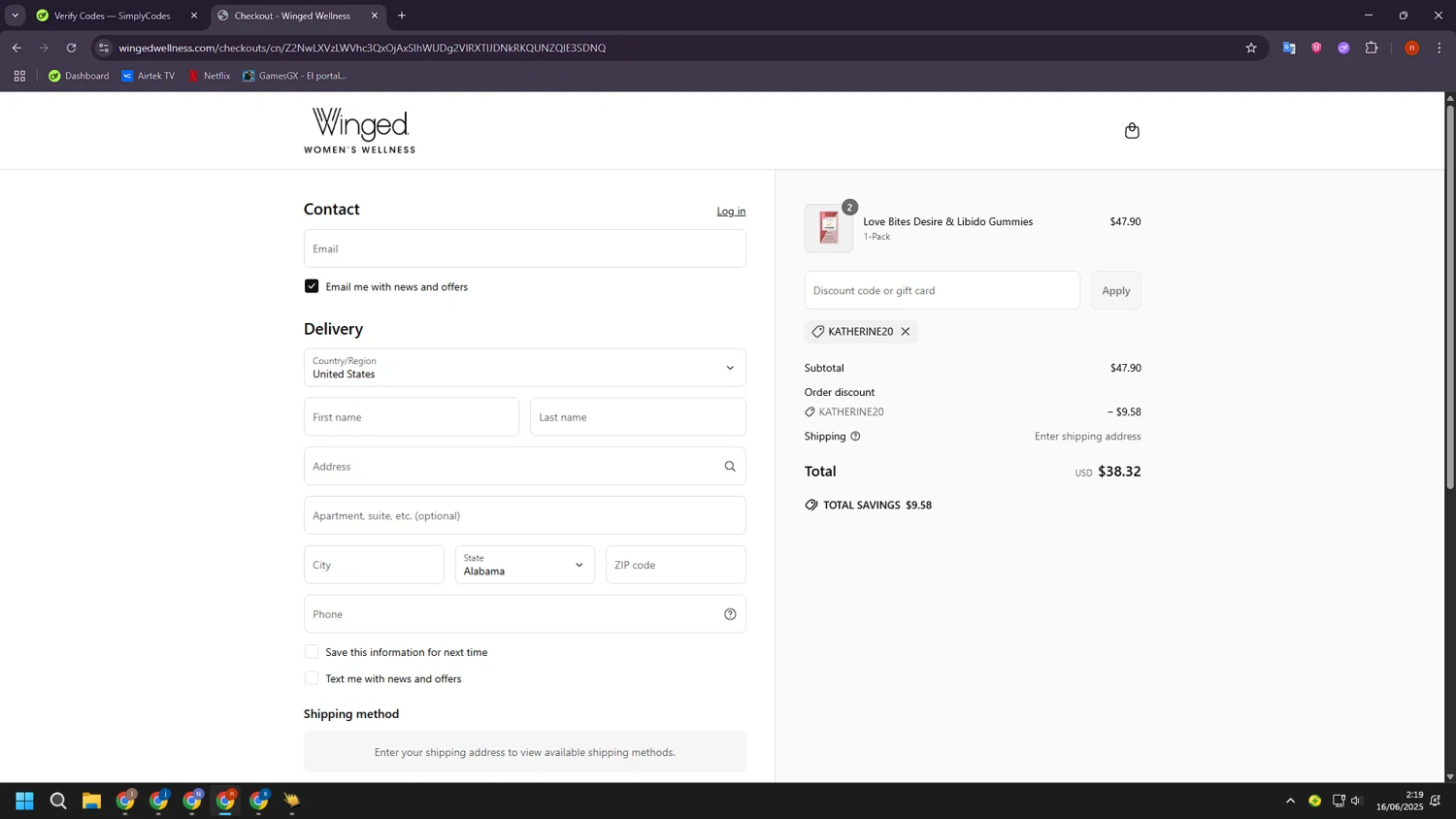Check Save this information for next time
This screenshot has height=819, width=1456.
tap(312, 652)
